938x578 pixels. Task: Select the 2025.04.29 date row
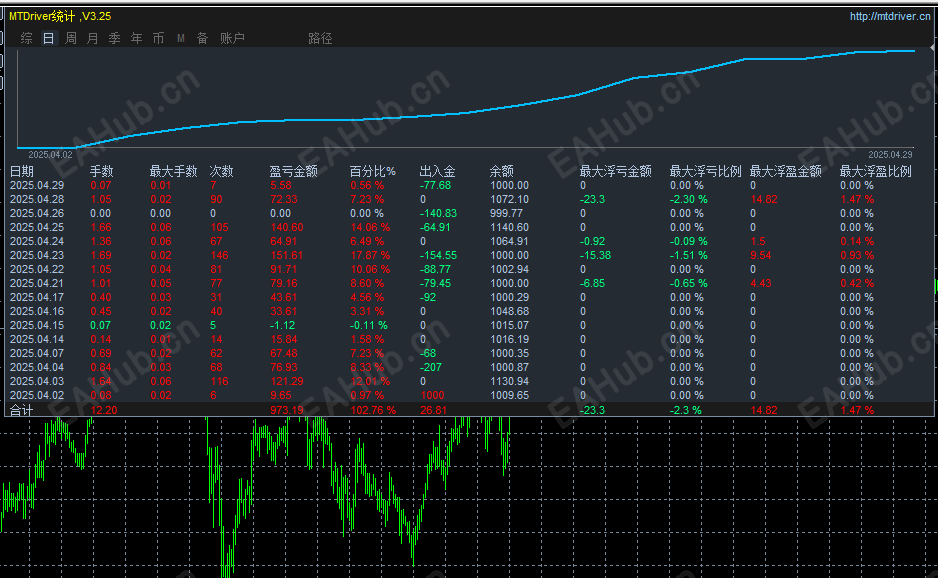(x=36, y=185)
